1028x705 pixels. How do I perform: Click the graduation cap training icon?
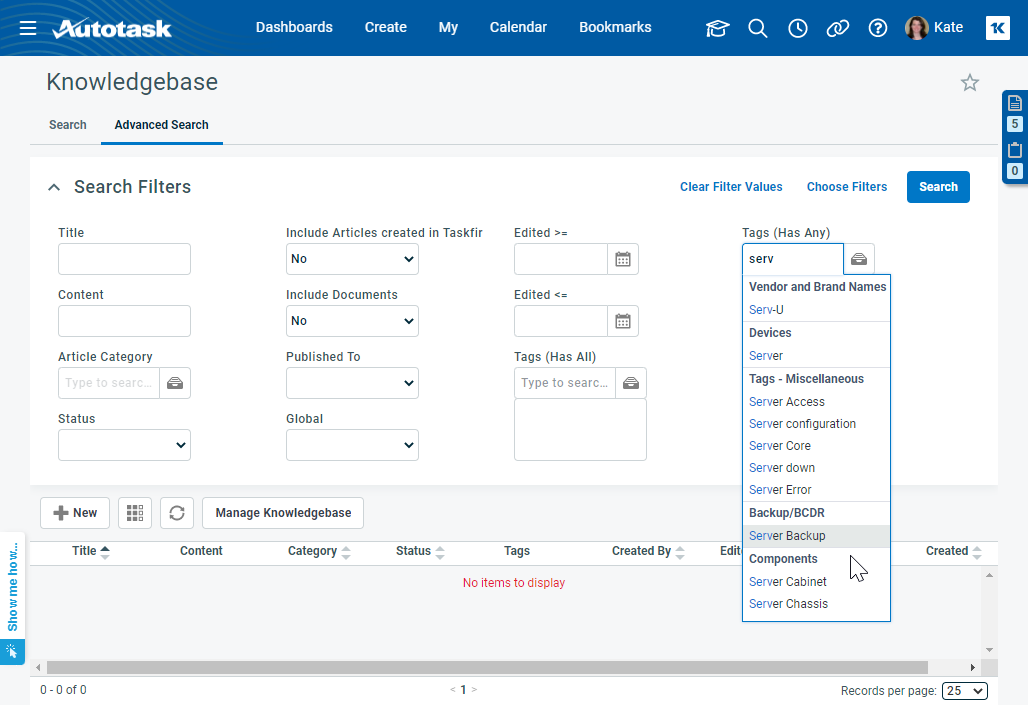point(718,28)
